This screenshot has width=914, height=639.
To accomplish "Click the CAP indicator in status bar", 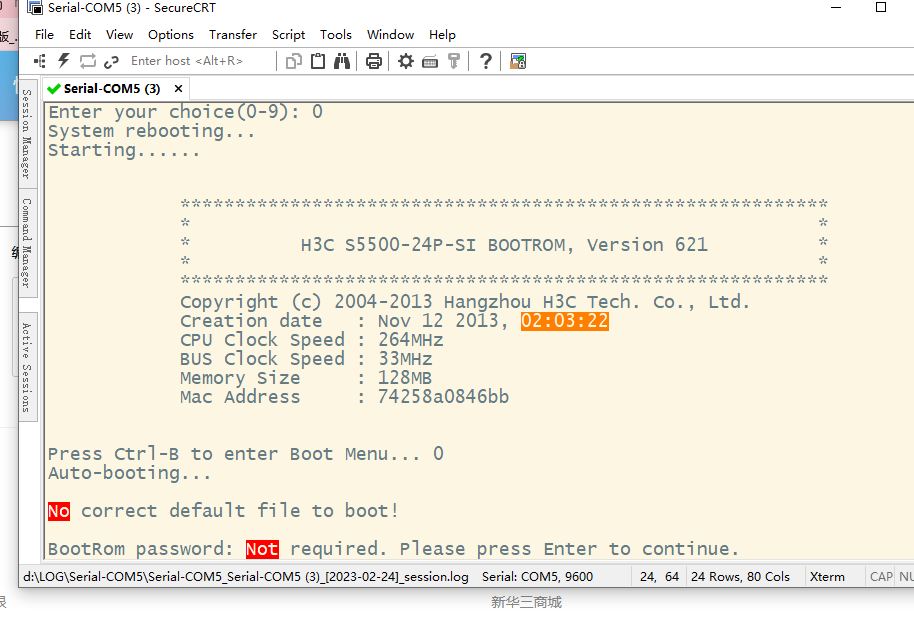I will 881,577.
